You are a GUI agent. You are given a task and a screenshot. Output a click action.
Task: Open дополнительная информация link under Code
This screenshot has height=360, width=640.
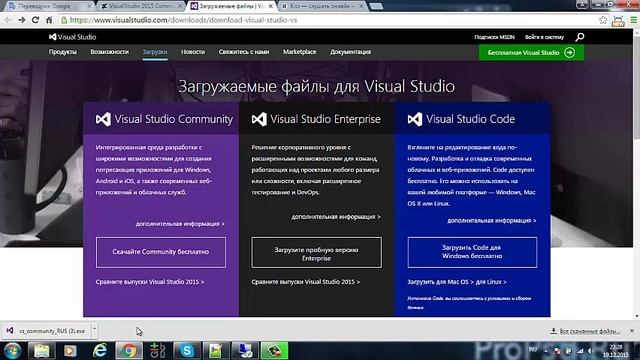point(492,220)
